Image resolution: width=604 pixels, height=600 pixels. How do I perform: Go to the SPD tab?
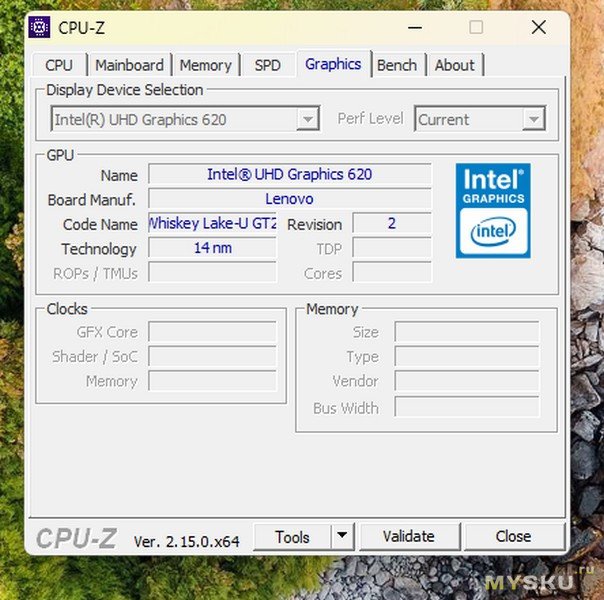pyautogui.click(x=267, y=65)
